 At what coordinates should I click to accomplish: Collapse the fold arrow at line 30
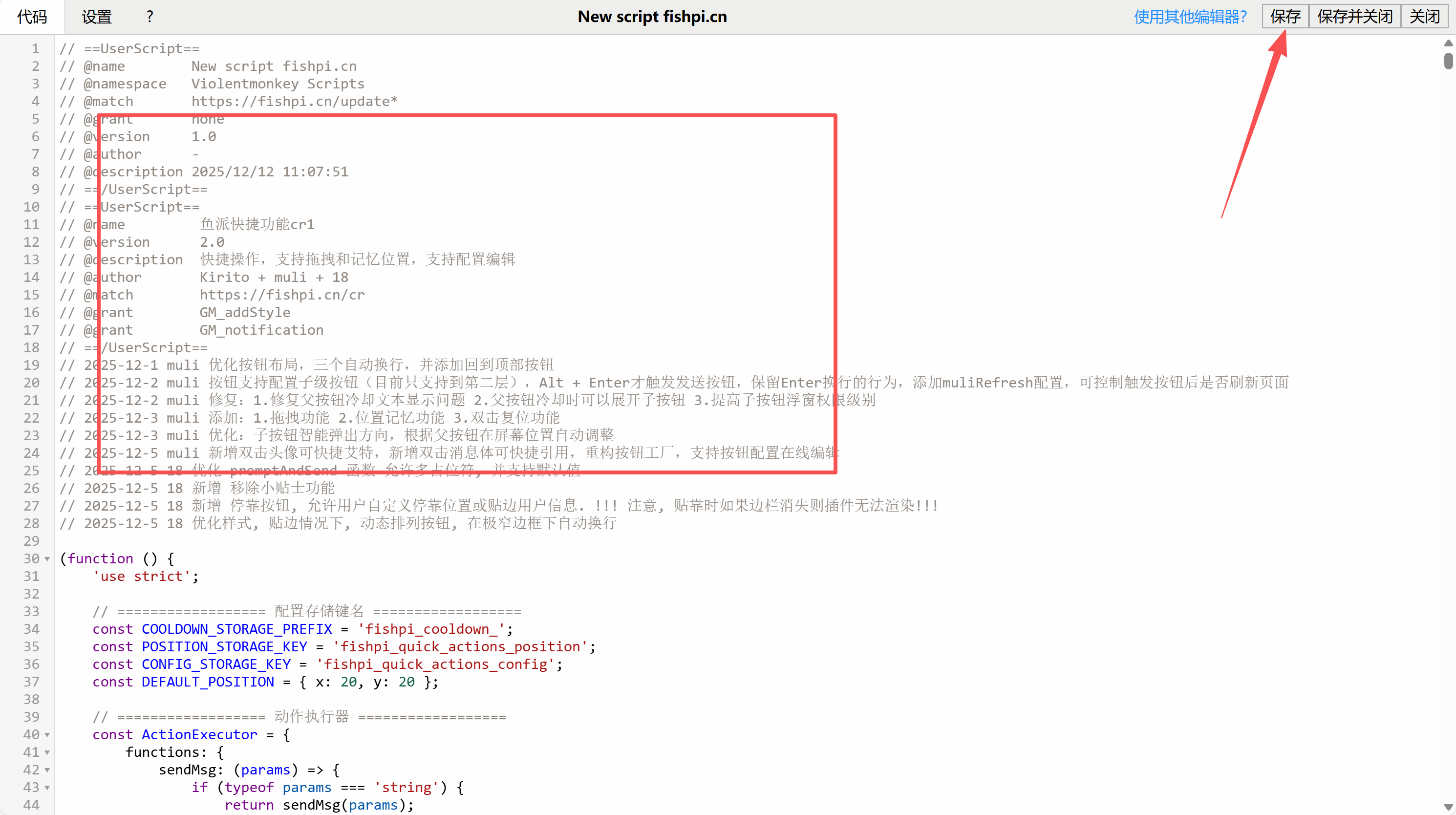(47, 559)
